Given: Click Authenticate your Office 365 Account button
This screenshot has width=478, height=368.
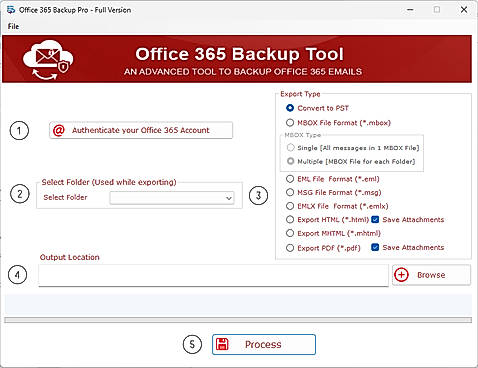Looking at the screenshot, I should [x=141, y=130].
